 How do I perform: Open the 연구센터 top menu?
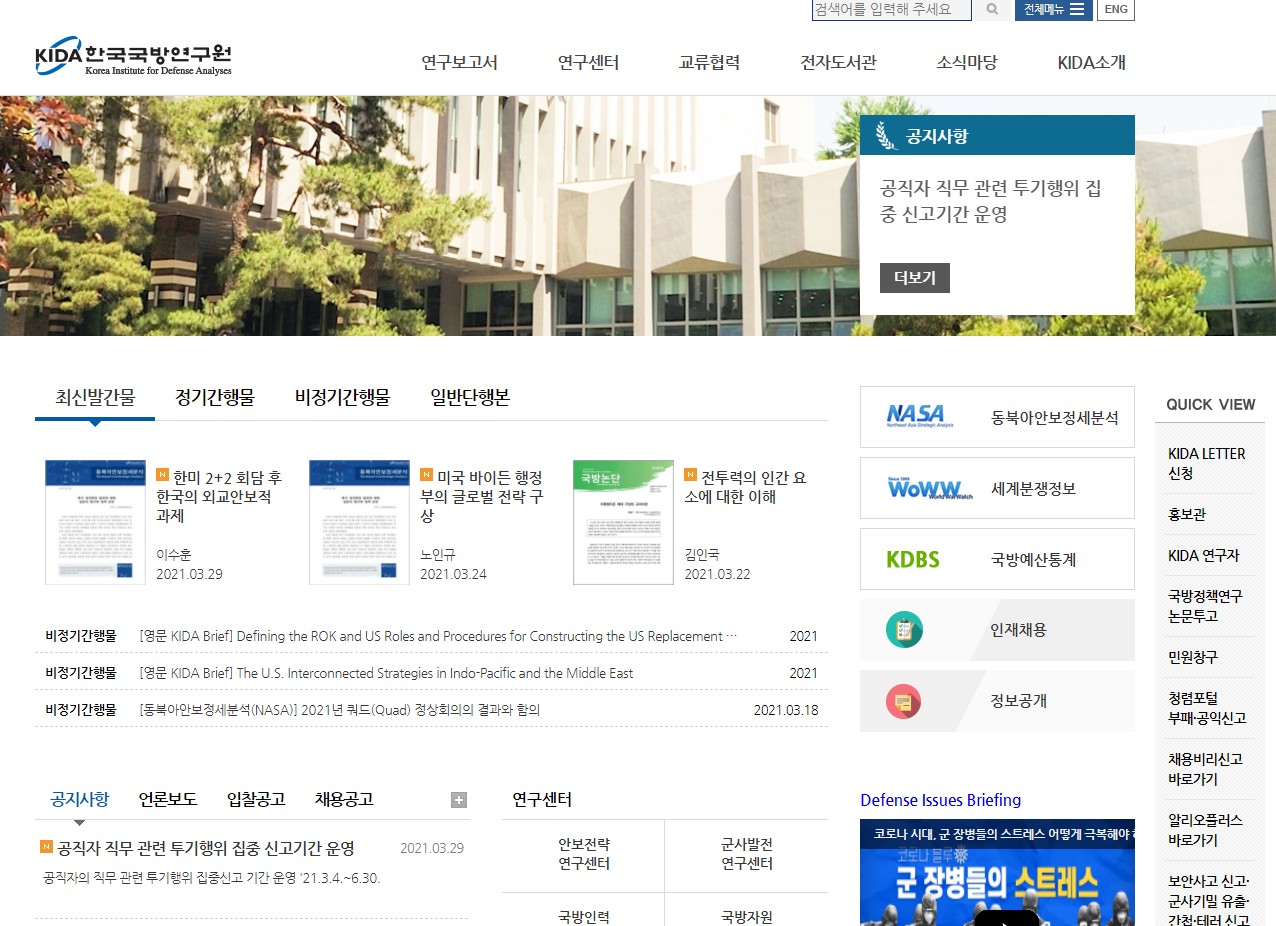tap(588, 62)
